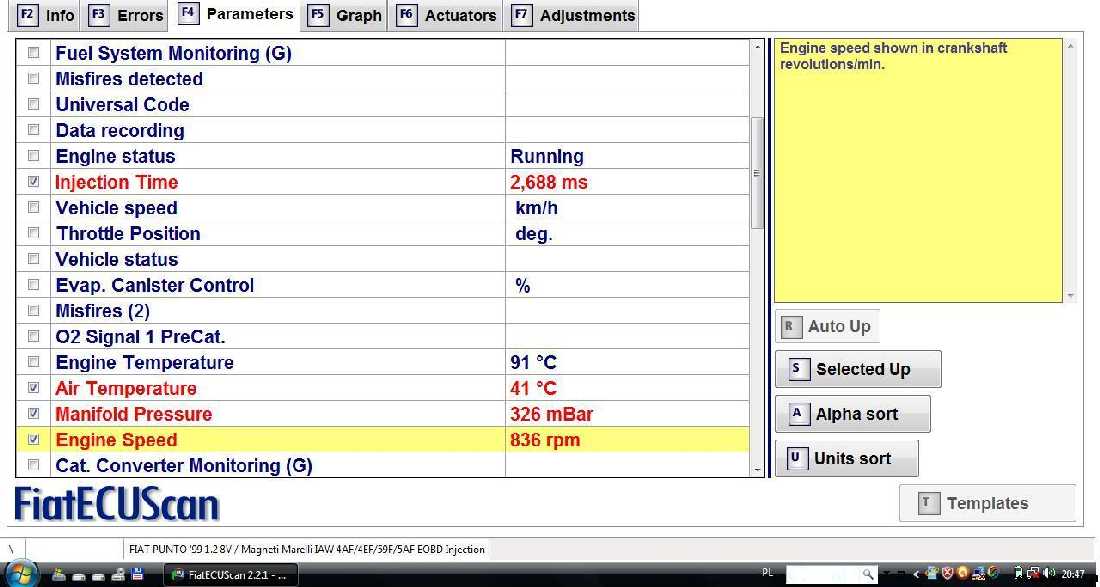
Task: Check the Data recording checkbox
Action: 33,130
